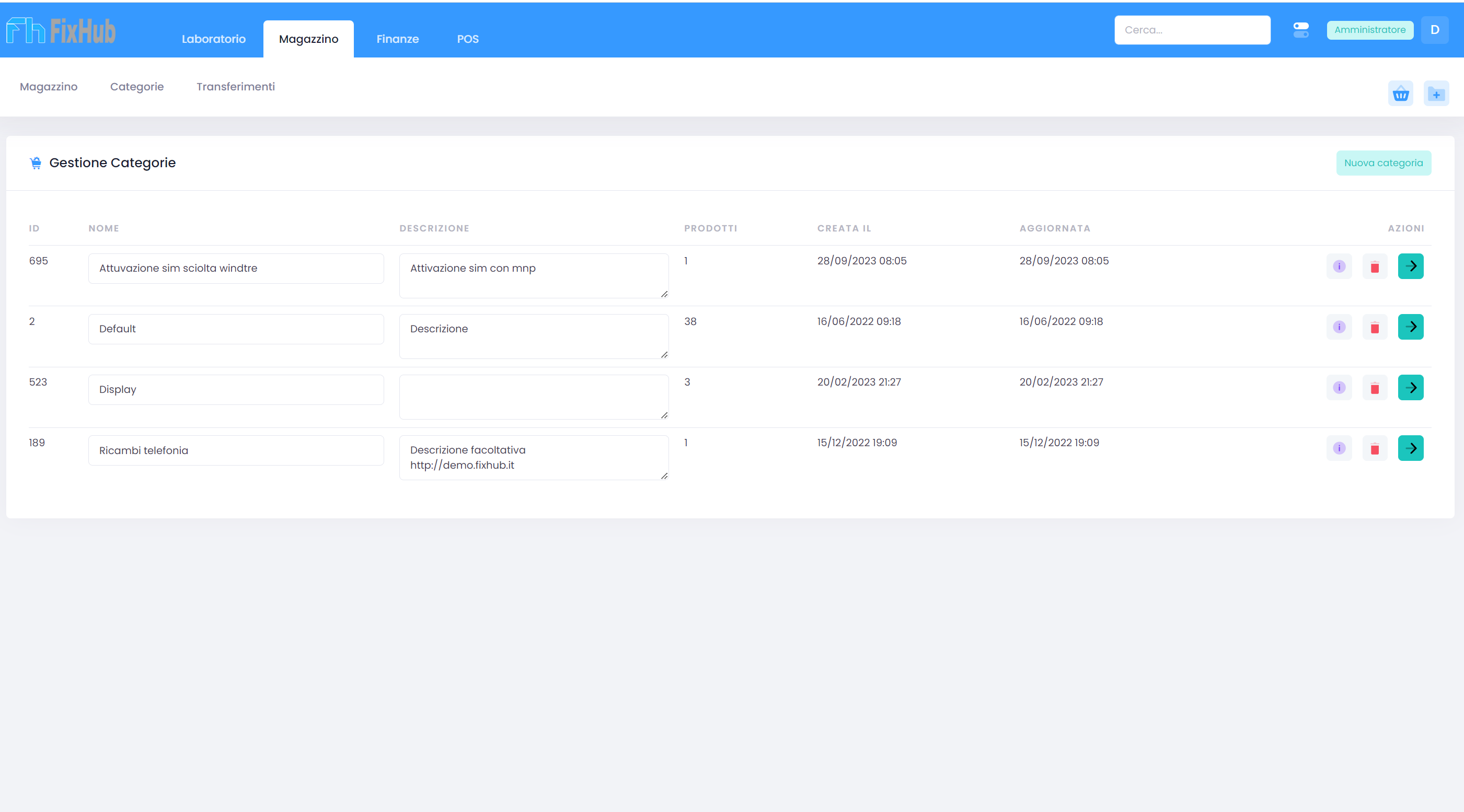Viewport: 1464px width, 812px height.
Task: Click the FixHub logo
Action: 61,31
